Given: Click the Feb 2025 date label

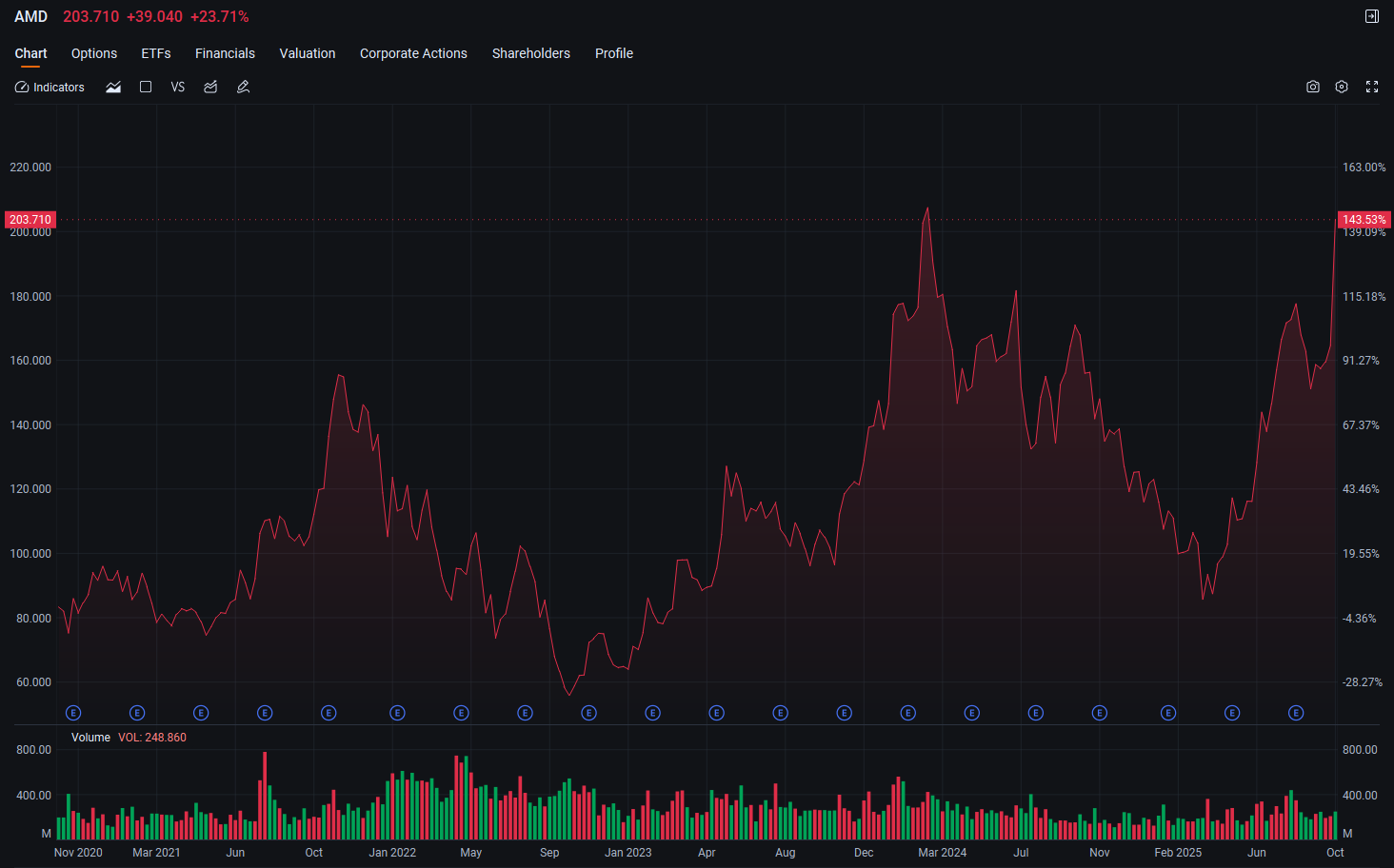Looking at the screenshot, I should pos(1178,853).
